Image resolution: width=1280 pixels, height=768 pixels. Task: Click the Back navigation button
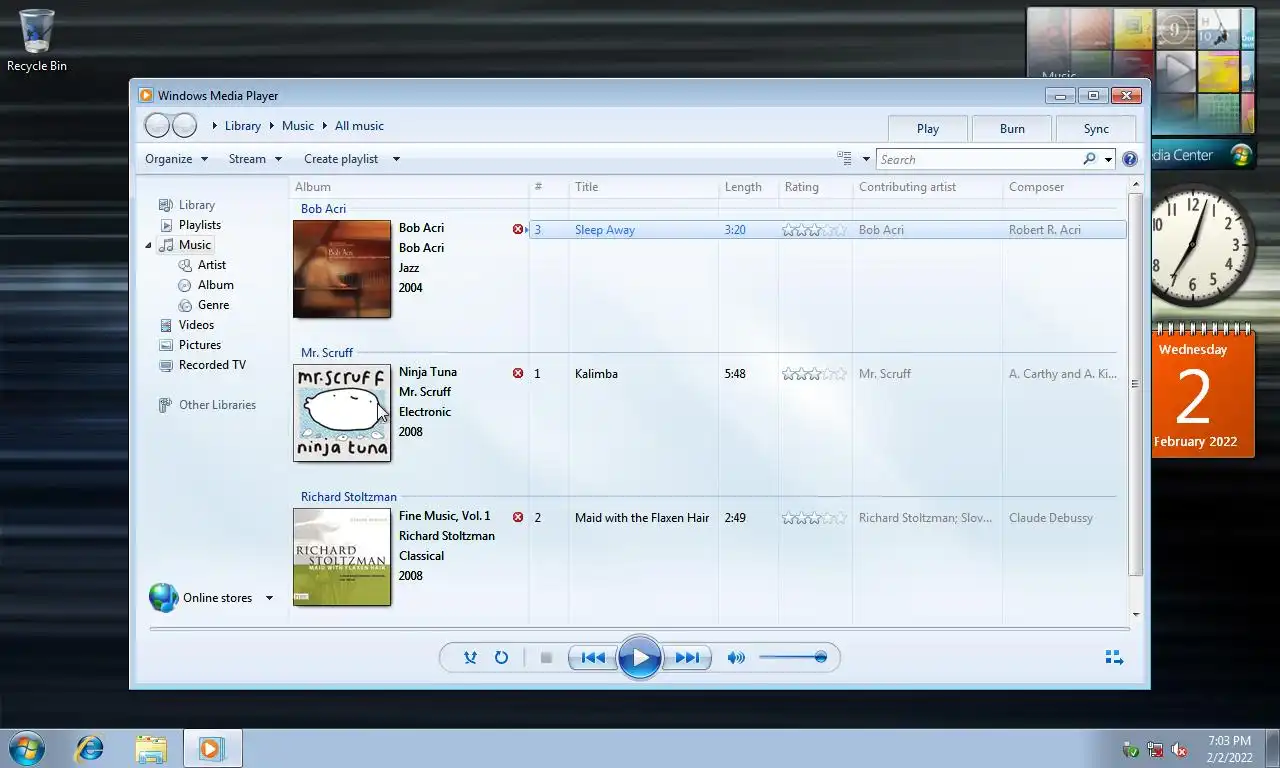click(x=157, y=125)
